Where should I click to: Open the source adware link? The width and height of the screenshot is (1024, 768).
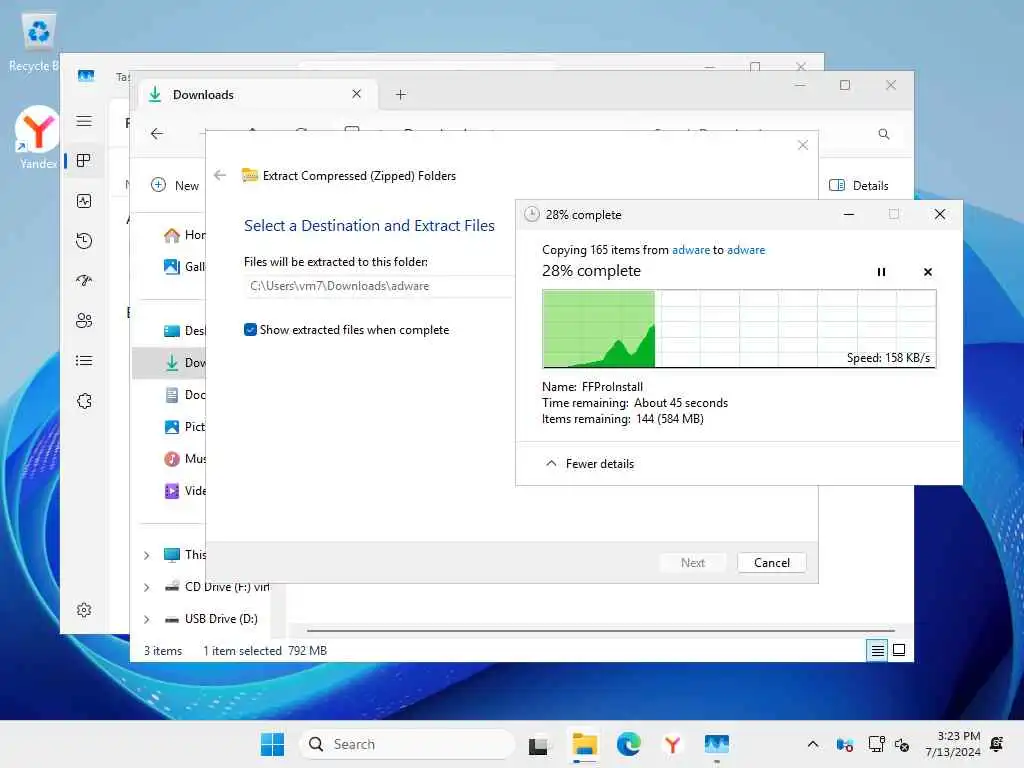tap(690, 250)
